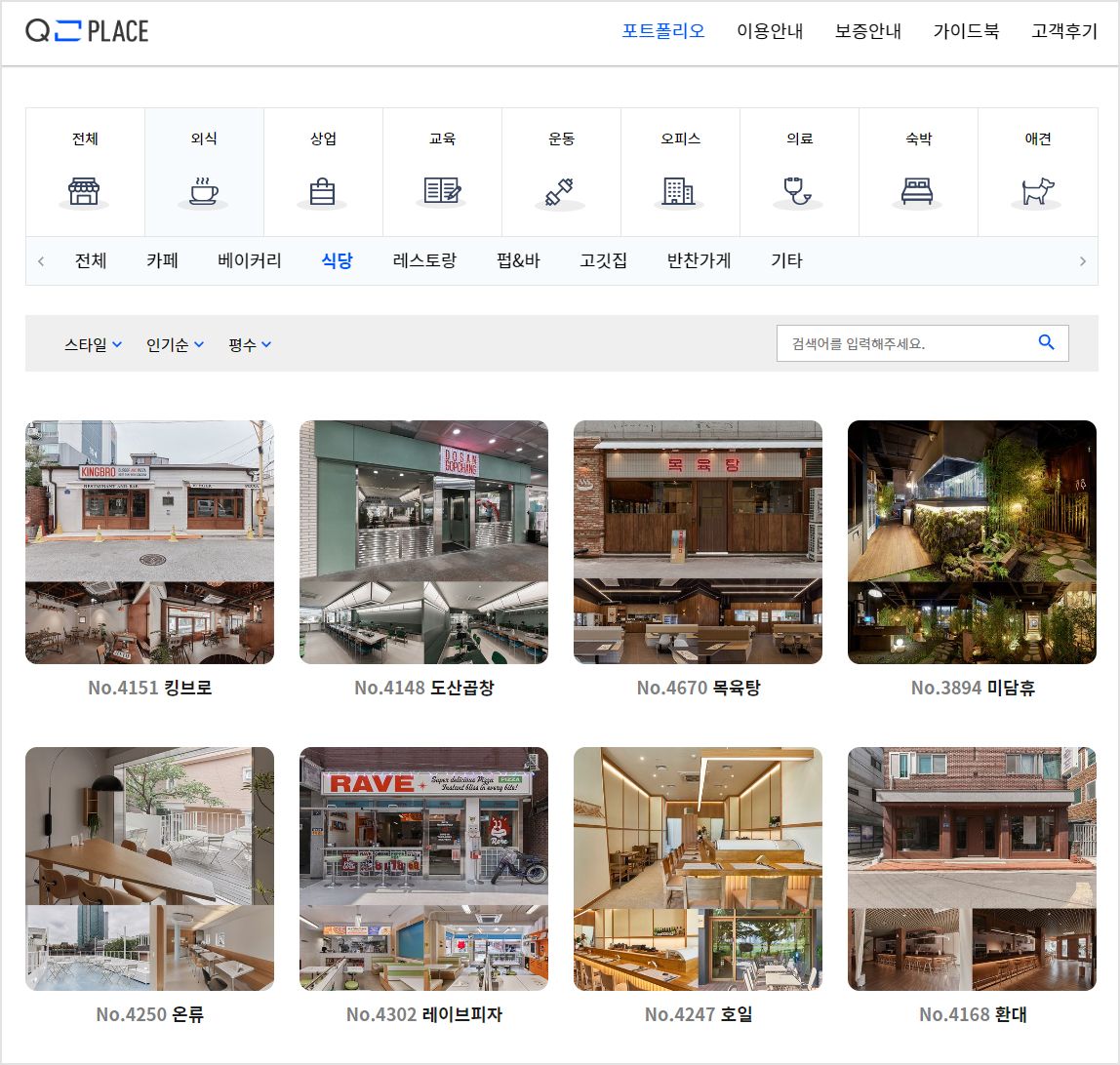Image resolution: width=1120 pixels, height=1065 pixels.
Task: Open the No.4151 킹브로 title link
Action: coord(150,688)
